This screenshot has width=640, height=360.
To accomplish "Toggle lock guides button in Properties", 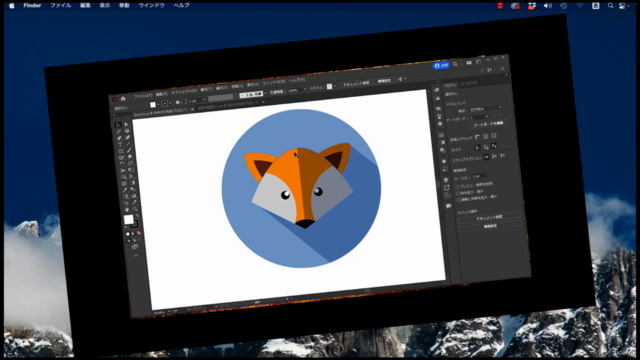I will click(x=486, y=147).
